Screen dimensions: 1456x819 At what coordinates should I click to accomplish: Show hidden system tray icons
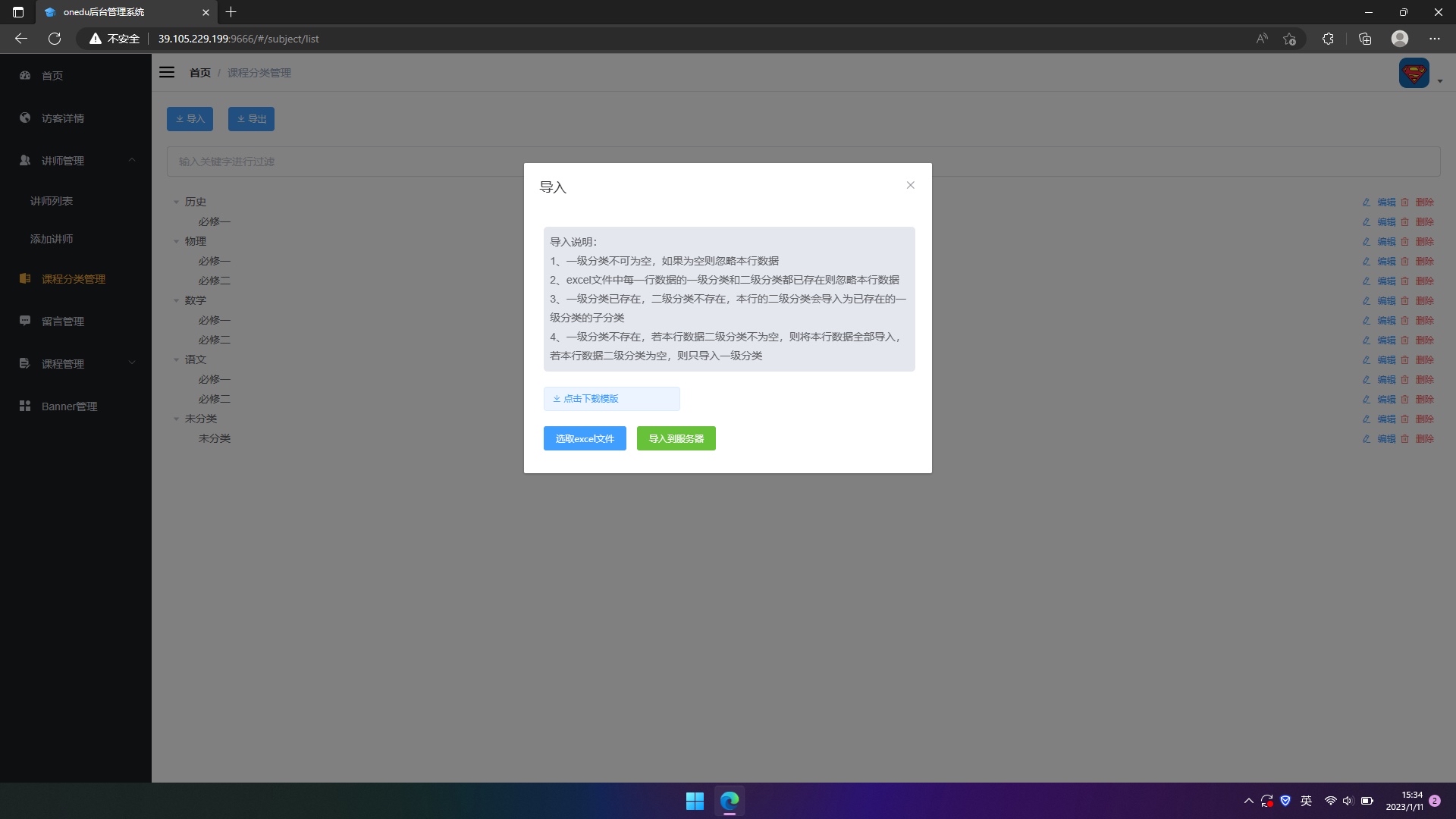[1248, 801]
